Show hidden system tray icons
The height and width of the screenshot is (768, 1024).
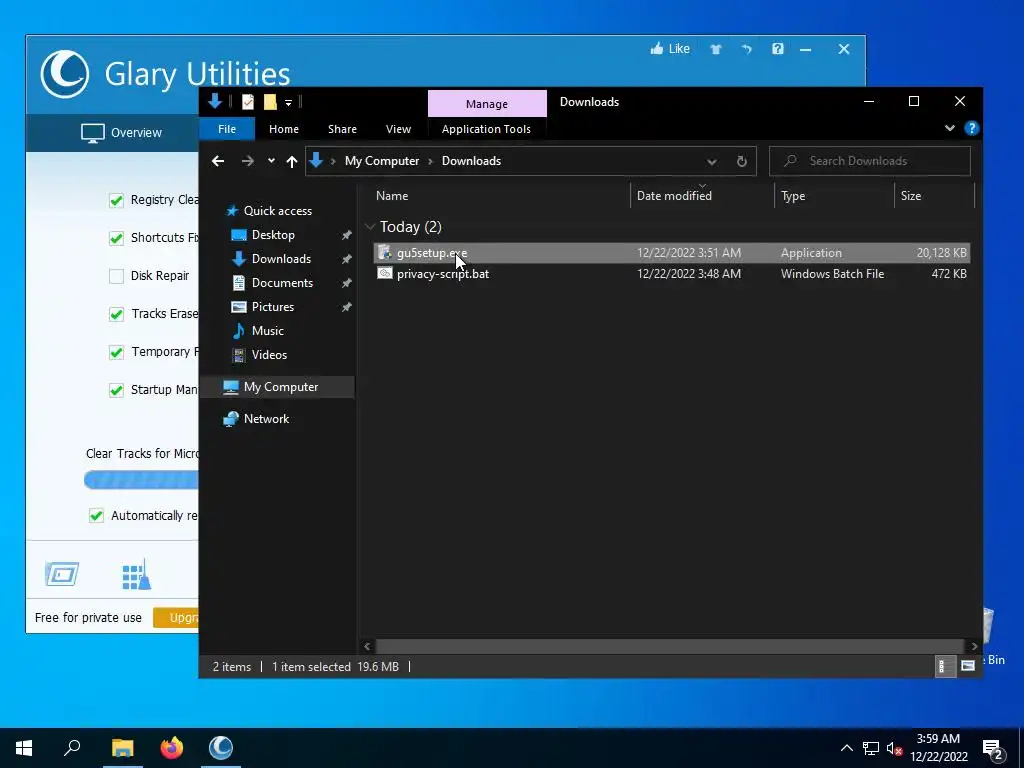click(846, 748)
